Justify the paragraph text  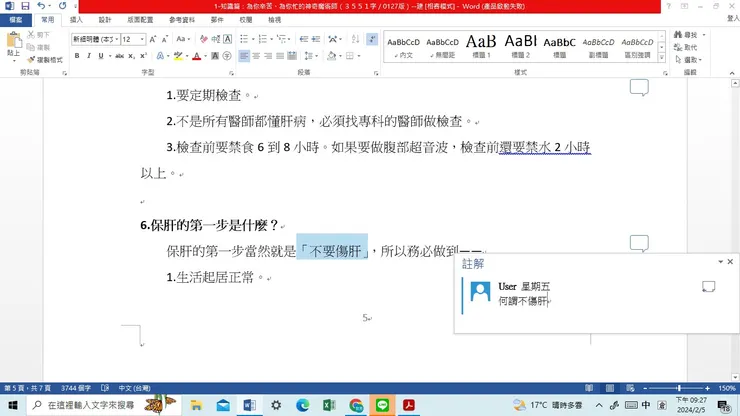click(280, 56)
